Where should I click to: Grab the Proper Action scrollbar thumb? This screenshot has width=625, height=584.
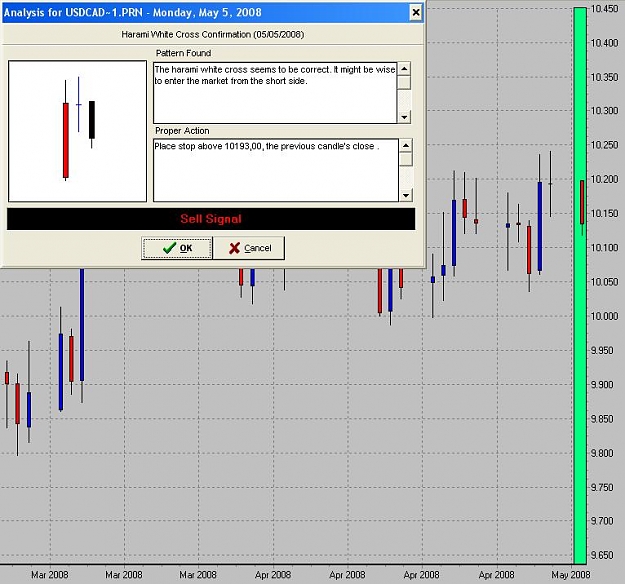click(406, 159)
